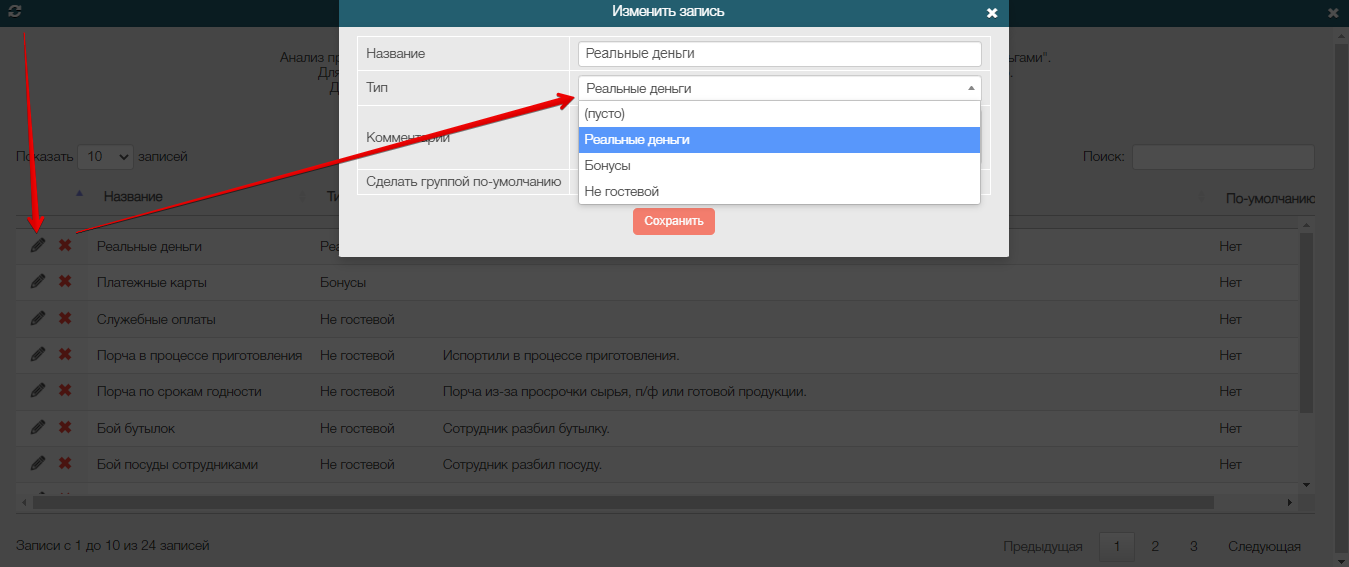Click the refresh icon in the top-left corner
The width and height of the screenshot is (1349, 567).
point(15,12)
